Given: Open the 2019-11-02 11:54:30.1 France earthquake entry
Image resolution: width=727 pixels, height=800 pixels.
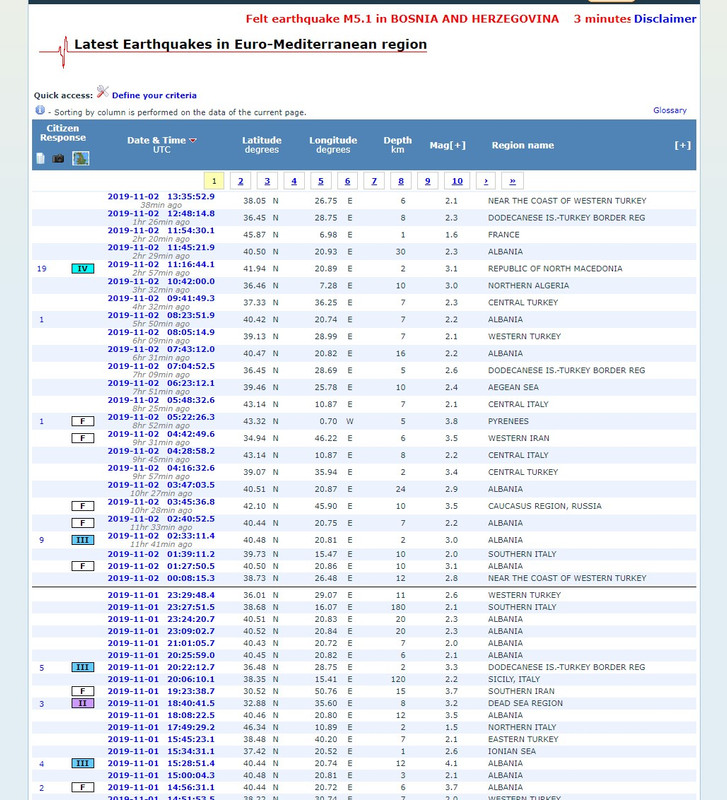Looking at the screenshot, I should tap(161, 231).
